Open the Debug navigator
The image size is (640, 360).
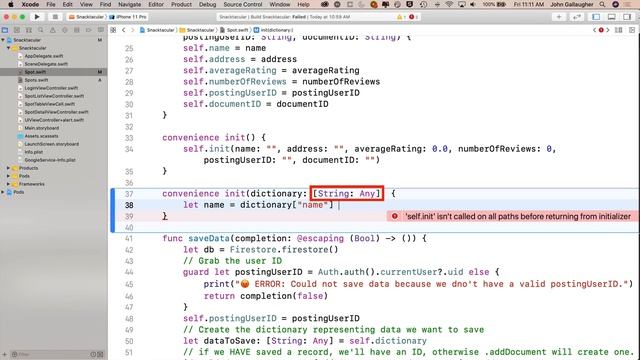coord(76,30)
